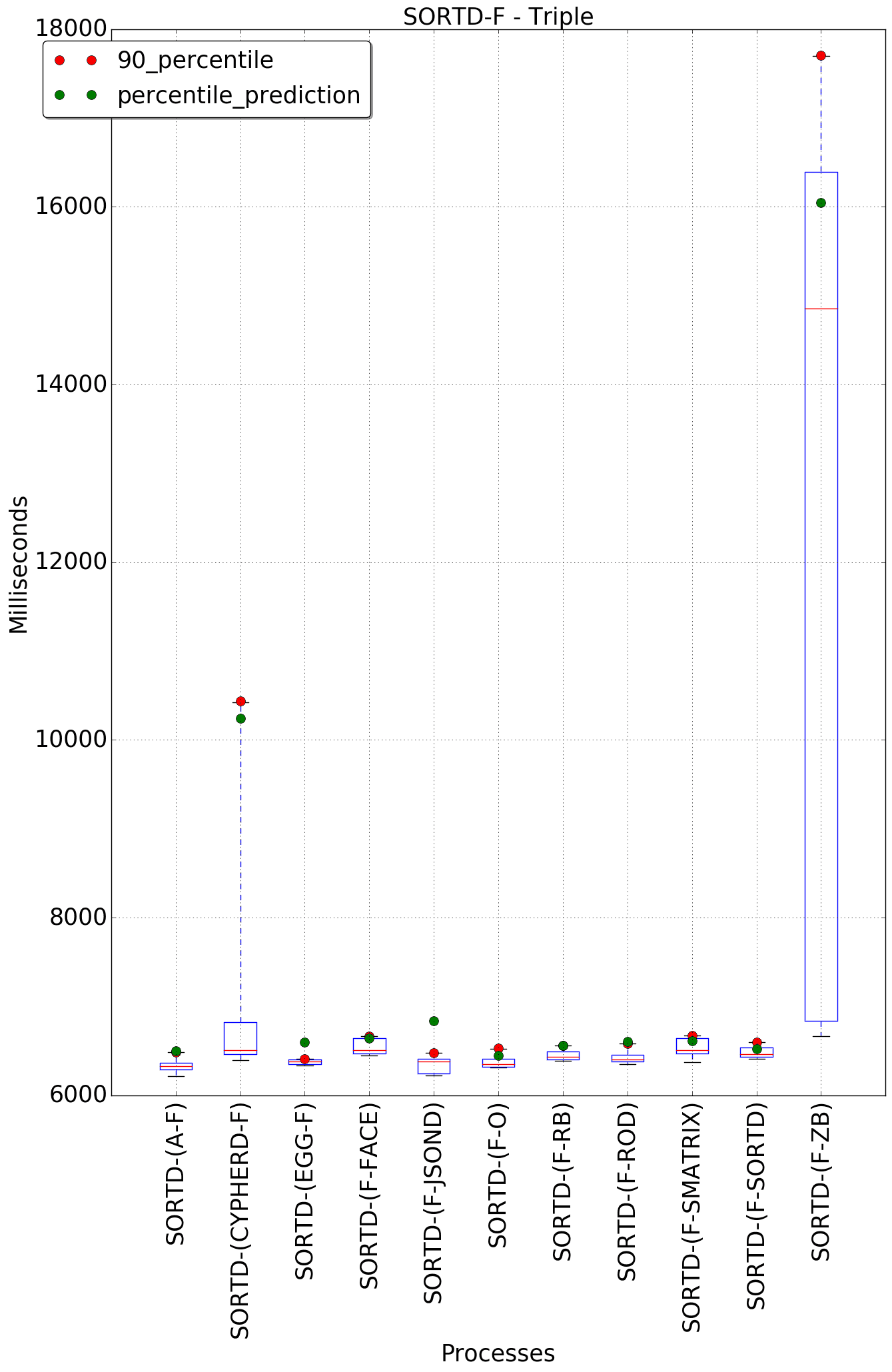Click the red median line of the SORTD-(F-ZB) box
The image size is (892, 1372).
[x=821, y=309]
